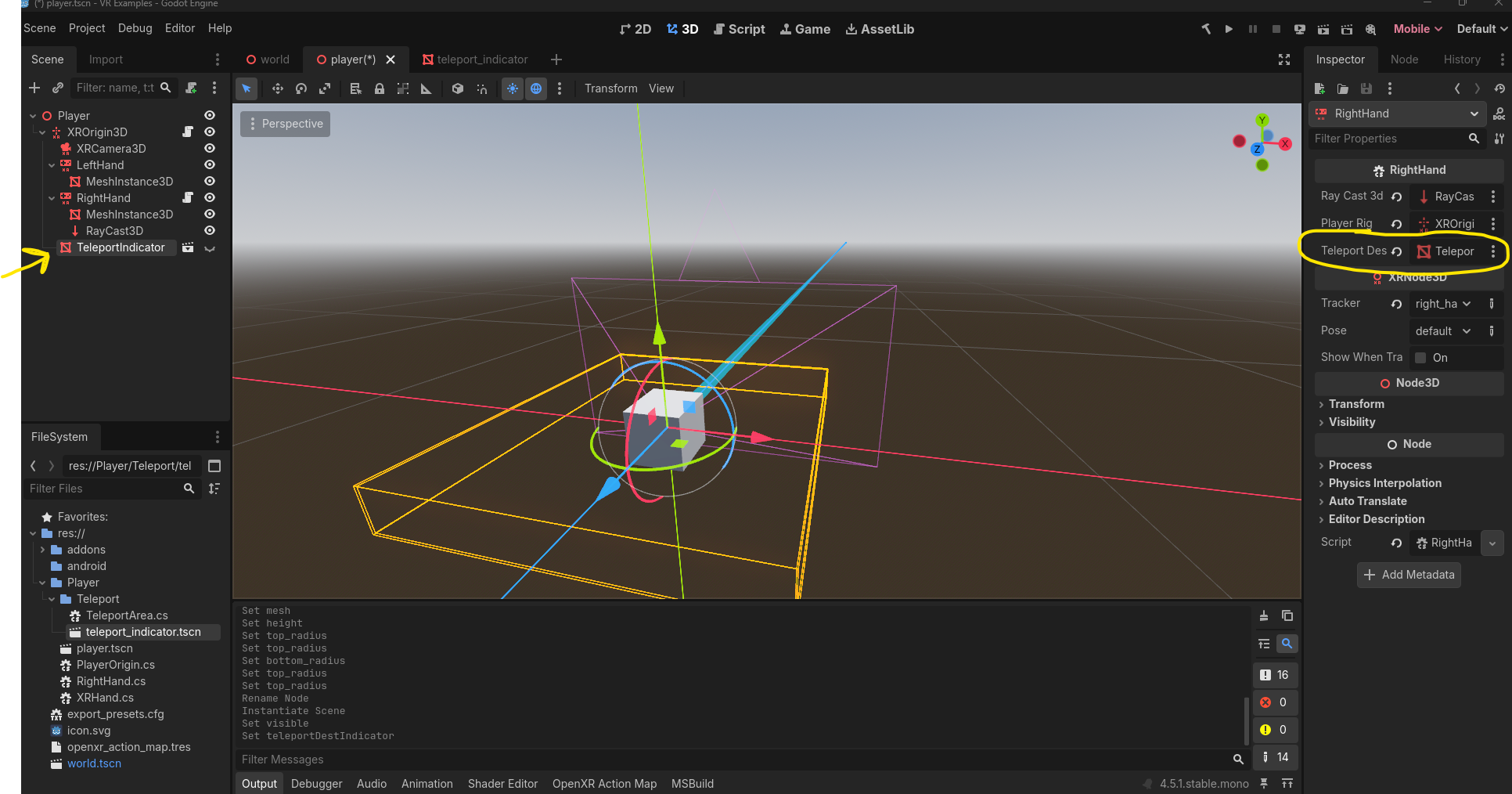Click the Add new node plus icon
Image resolution: width=1512 pixels, height=794 pixels.
pos(34,88)
